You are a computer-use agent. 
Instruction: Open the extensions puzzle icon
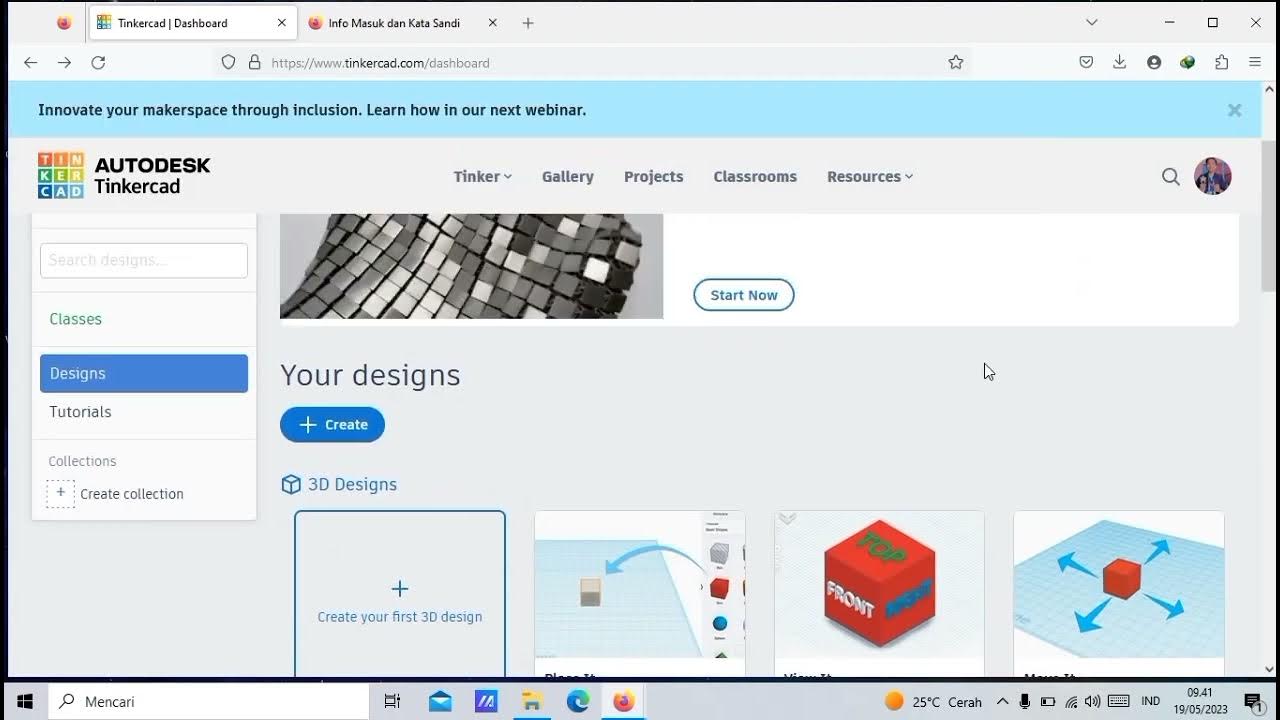1221,62
